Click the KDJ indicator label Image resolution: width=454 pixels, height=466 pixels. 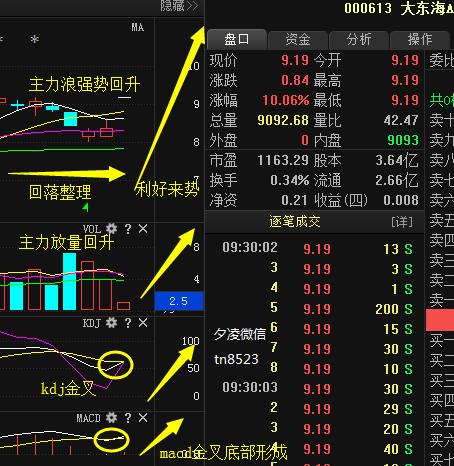92,323
